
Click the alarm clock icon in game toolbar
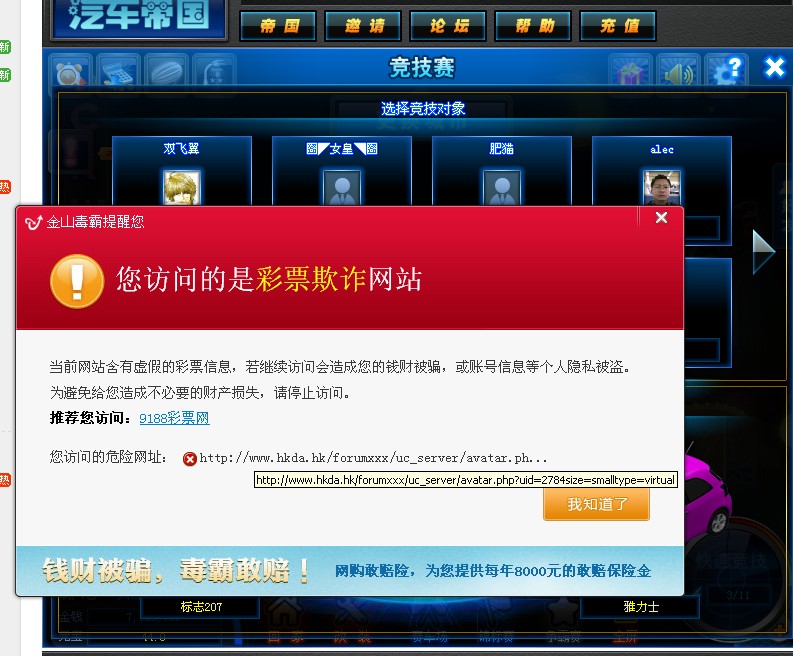pyautogui.click(x=71, y=74)
